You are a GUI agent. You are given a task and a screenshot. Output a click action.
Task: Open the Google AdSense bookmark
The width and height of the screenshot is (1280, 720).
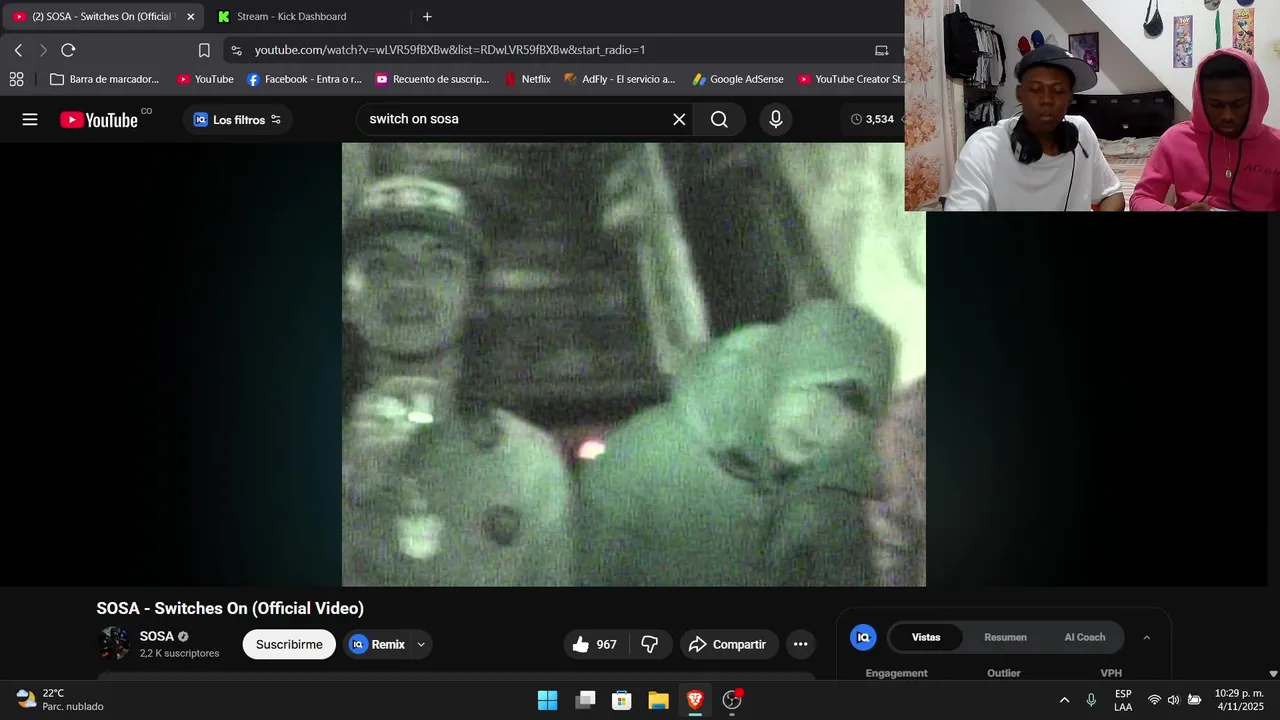[x=740, y=79]
